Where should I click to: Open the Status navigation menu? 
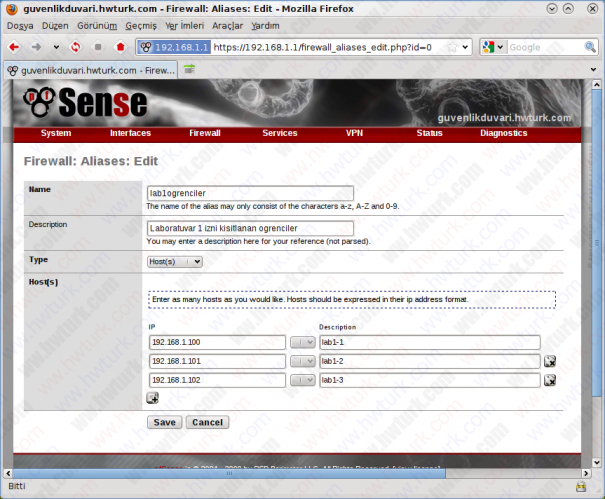(429, 133)
